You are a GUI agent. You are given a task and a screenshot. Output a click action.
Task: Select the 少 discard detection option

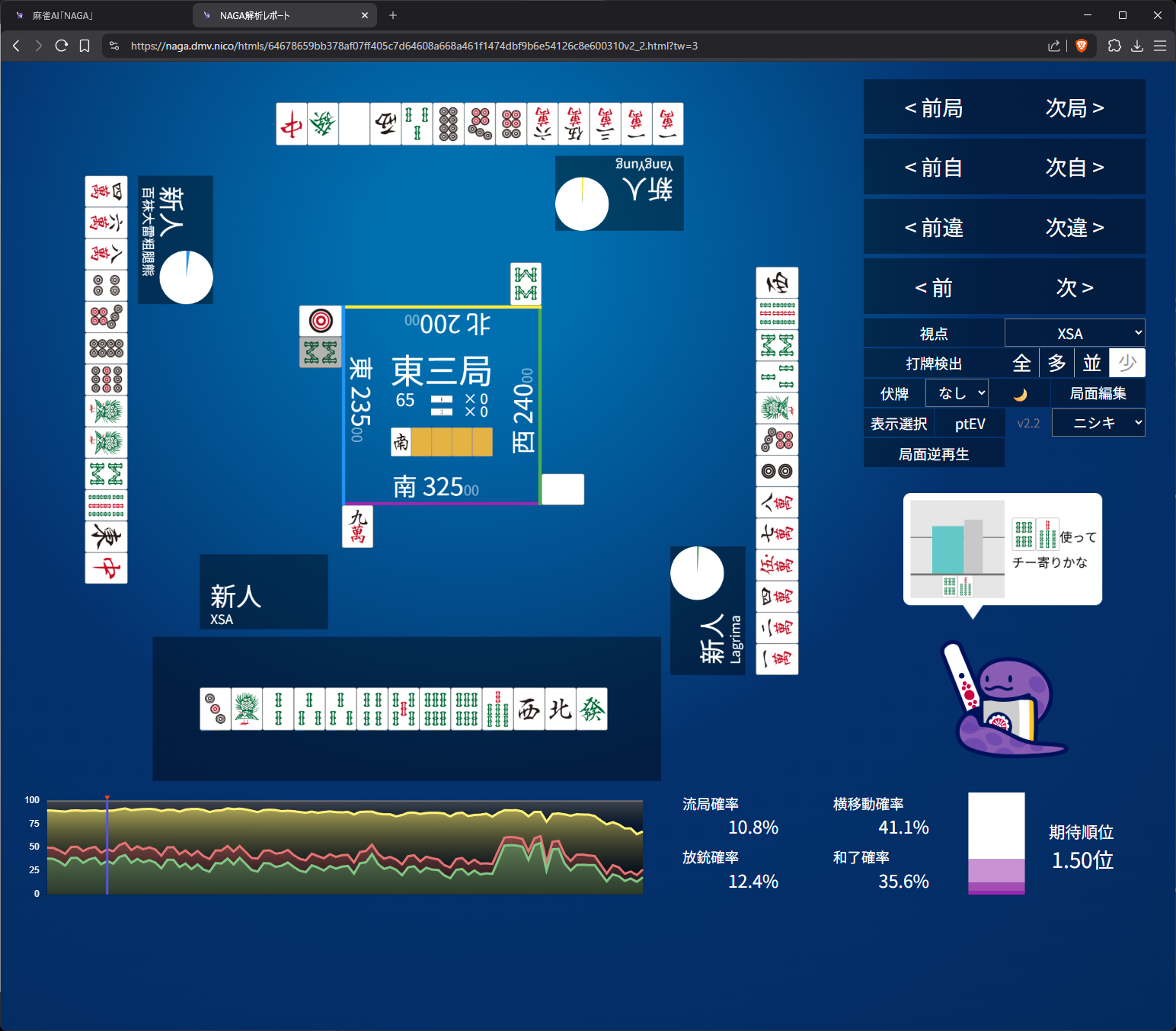pyautogui.click(x=1127, y=363)
